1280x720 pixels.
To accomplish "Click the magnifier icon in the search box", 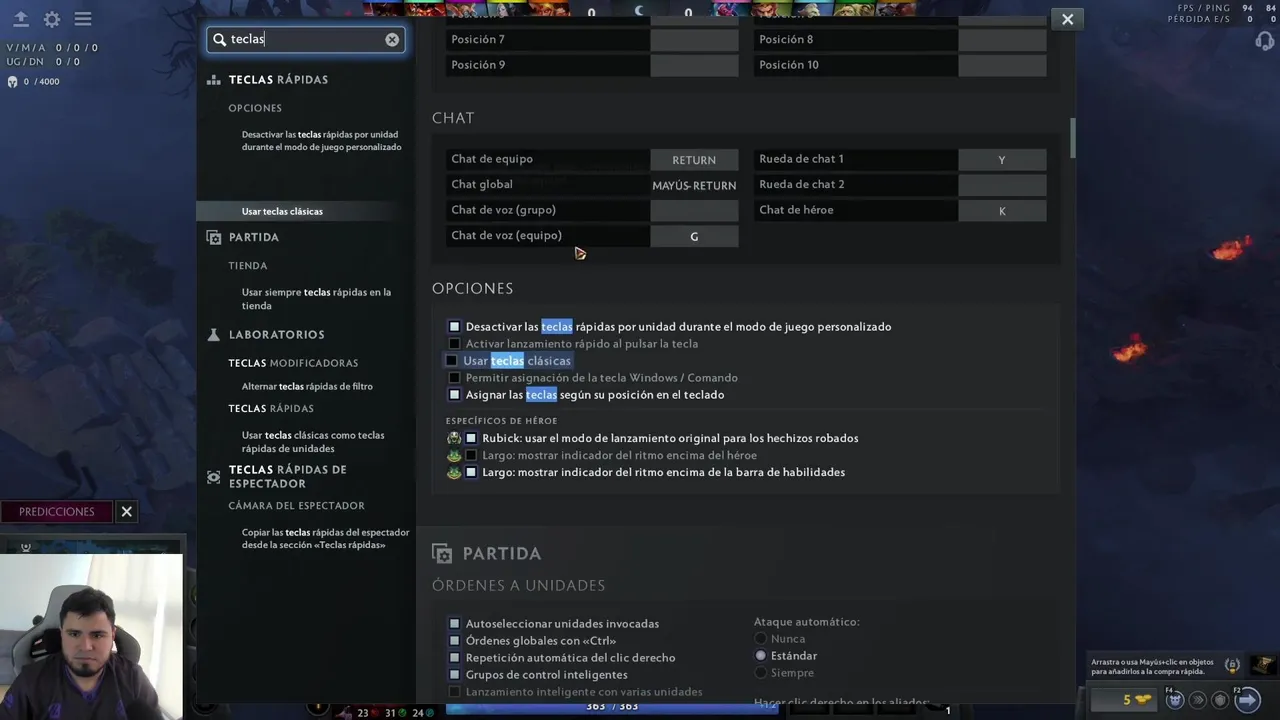I will click(x=219, y=40).
